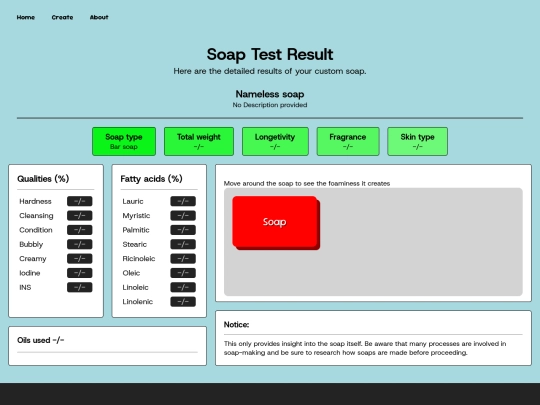Open the Create page link
Image resolution: width=540 pixels, height=405 pixels.
point(62,17)
